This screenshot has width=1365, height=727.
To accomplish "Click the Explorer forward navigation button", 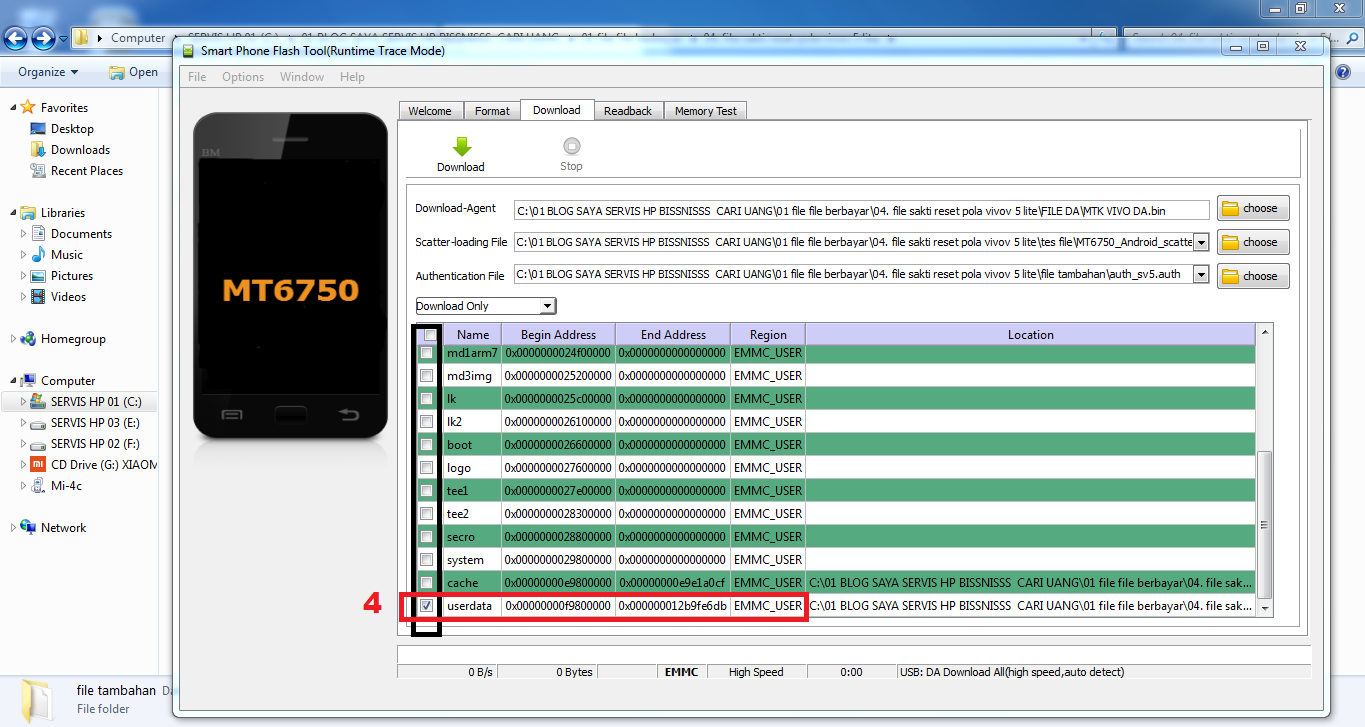I will point(43,39).
